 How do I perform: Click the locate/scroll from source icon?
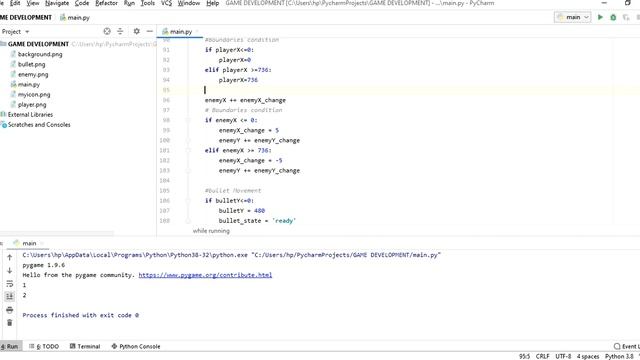(107, 31)
